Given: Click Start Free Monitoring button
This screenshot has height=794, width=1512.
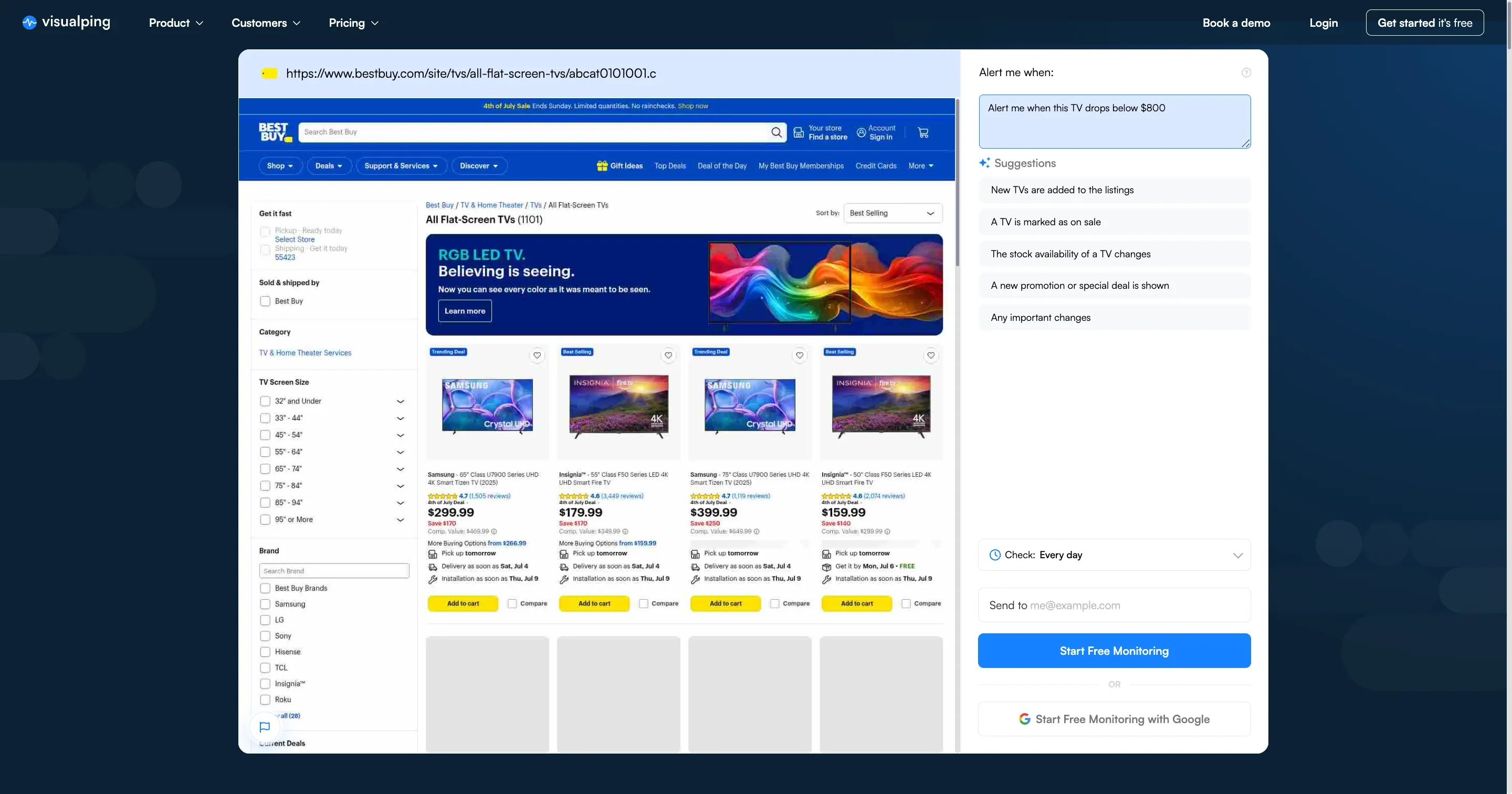Looking at the screenshot, I should pyautogui.click(x=1114, y=651).
